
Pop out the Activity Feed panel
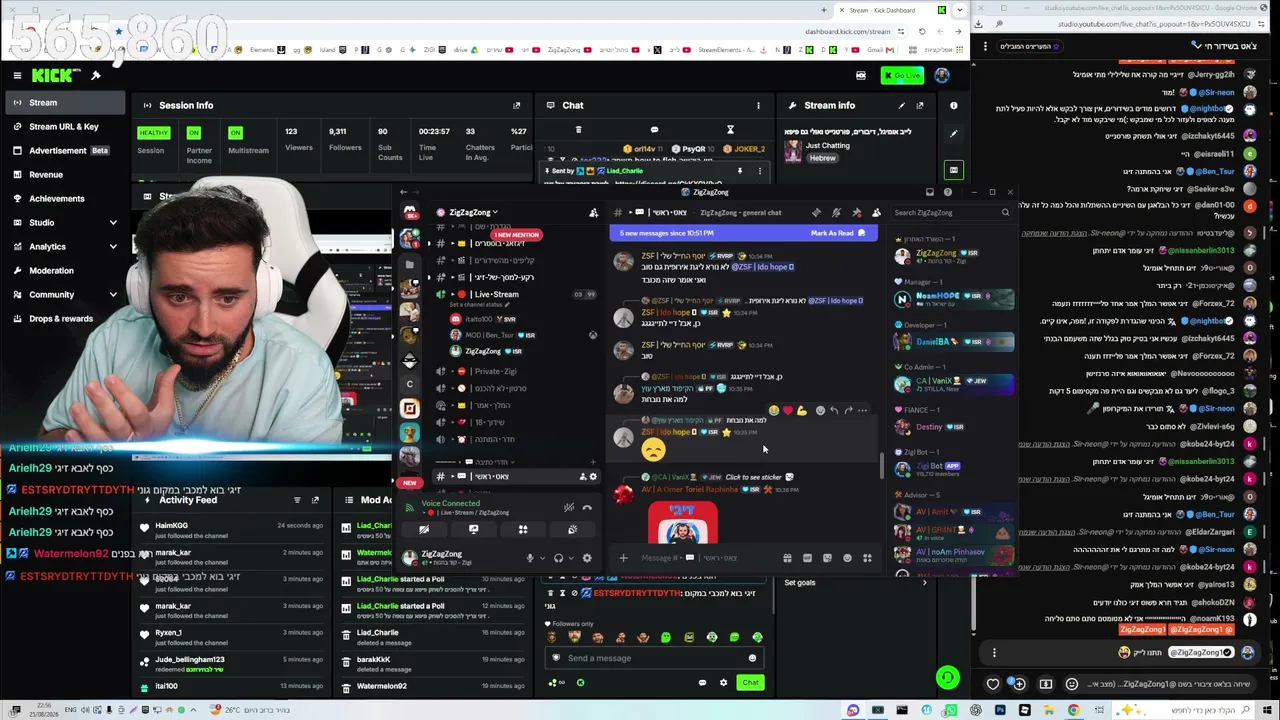[315, 500]
